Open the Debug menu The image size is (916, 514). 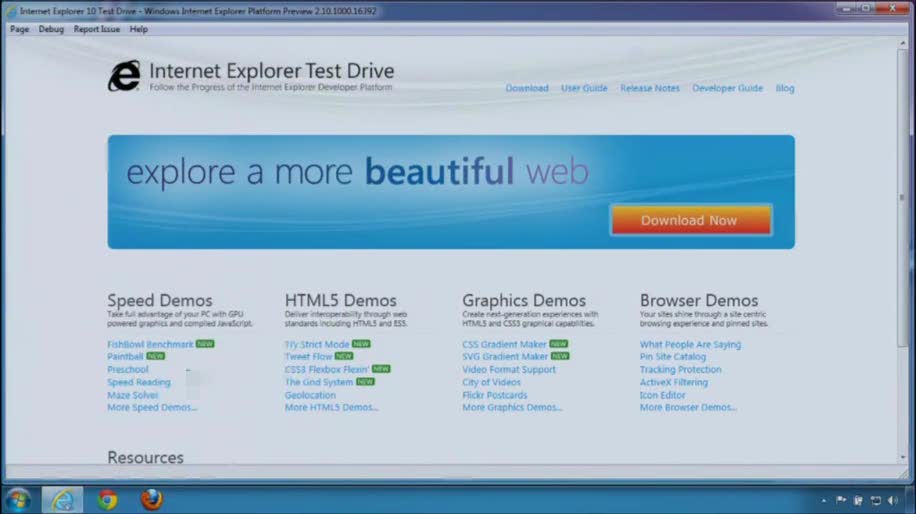[51, 29]
